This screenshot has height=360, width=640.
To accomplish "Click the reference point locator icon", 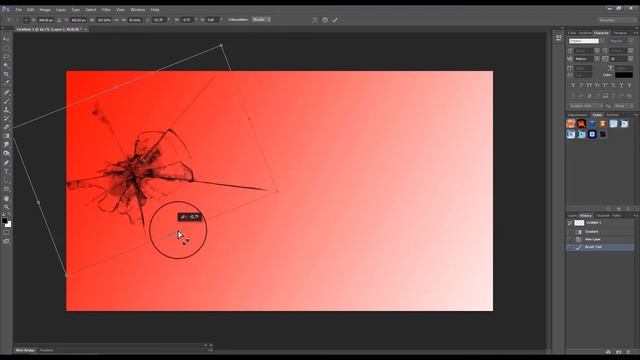I will 27,20.
